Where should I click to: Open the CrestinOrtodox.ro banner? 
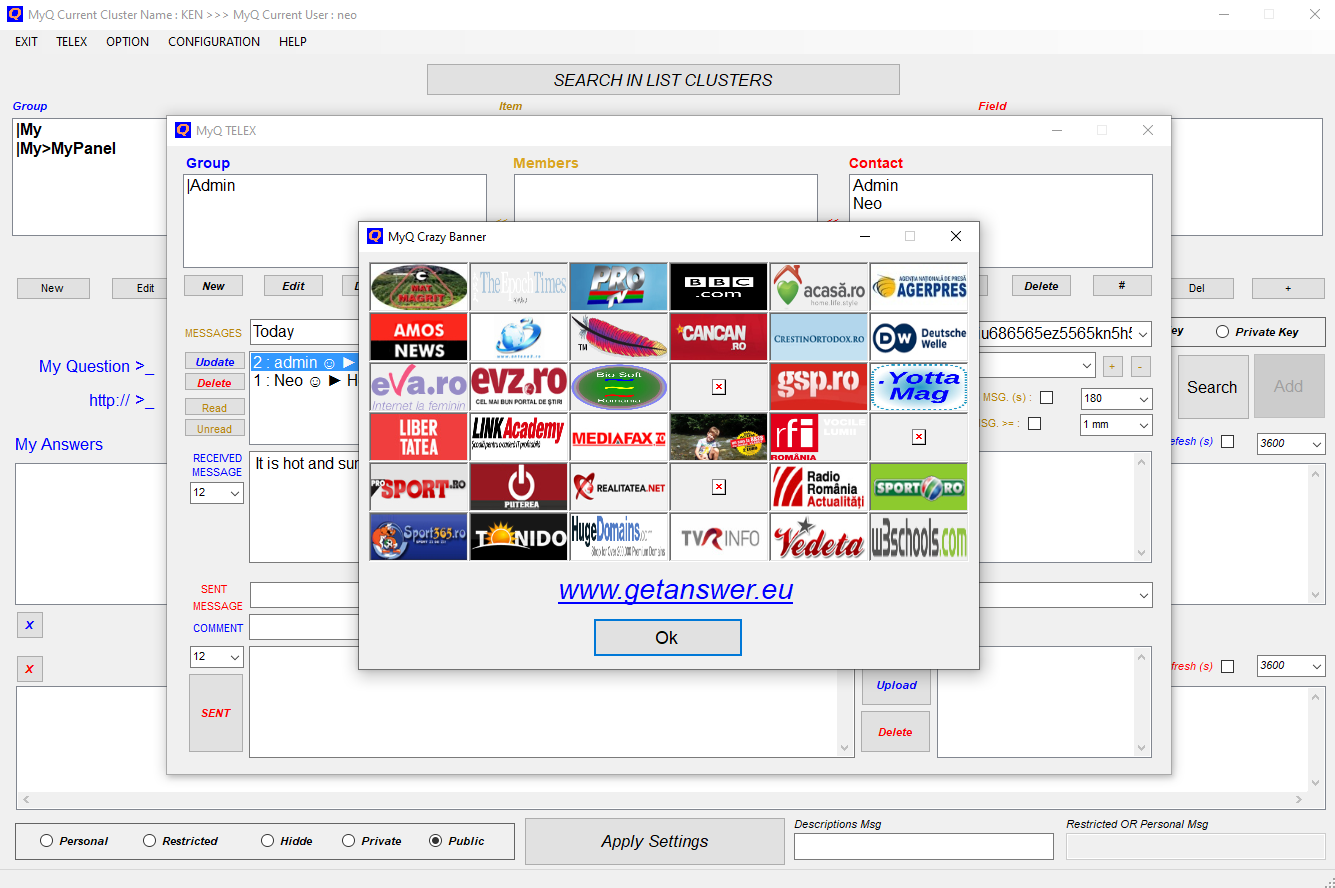click(x=819, y=337)
